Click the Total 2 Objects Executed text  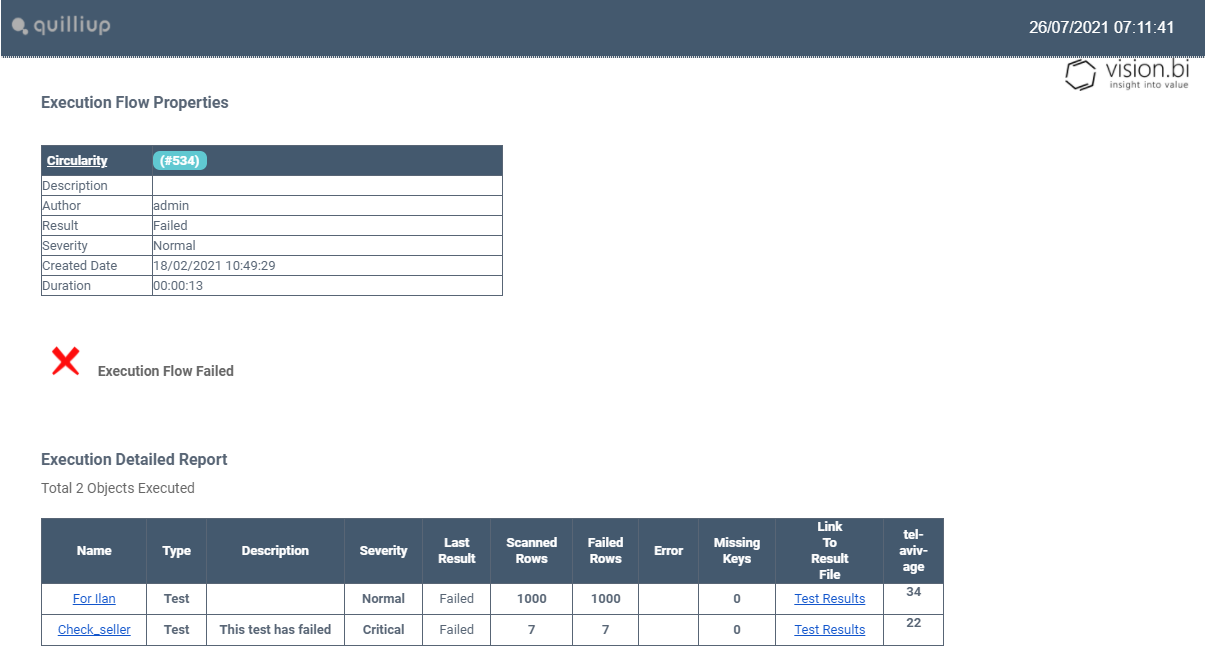tap(118, 489)
